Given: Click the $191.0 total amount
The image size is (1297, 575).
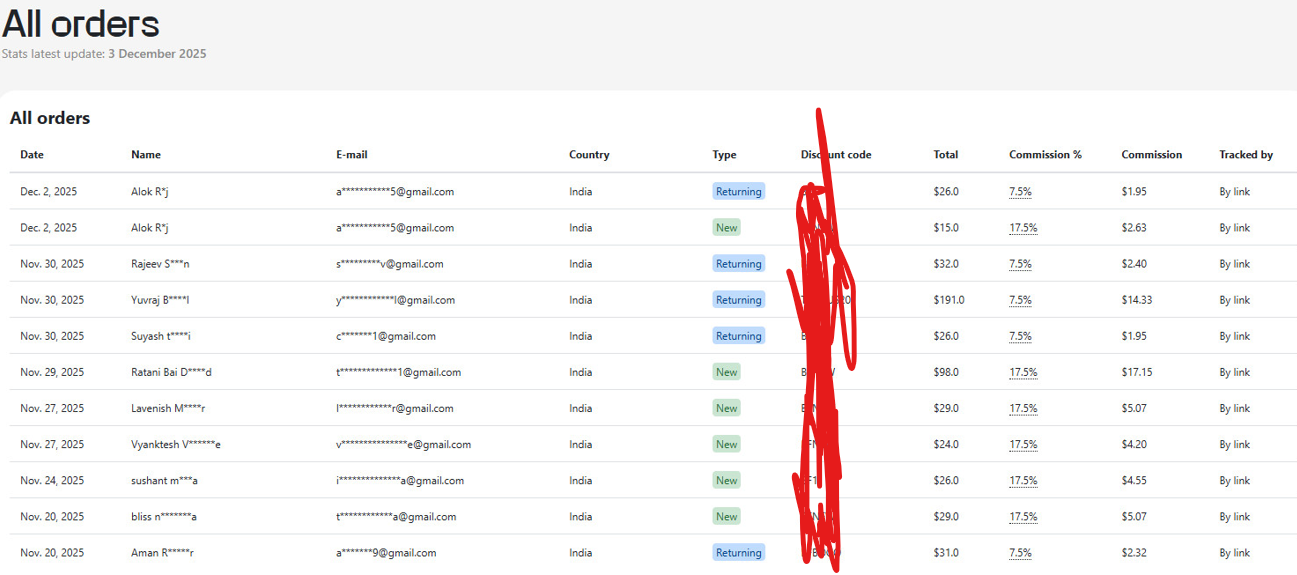Looking at the screenshot, I should point(948,300).
